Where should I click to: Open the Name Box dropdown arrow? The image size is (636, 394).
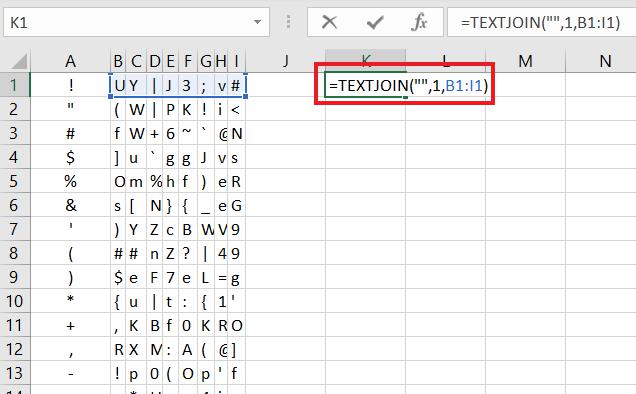pos(257,22)
